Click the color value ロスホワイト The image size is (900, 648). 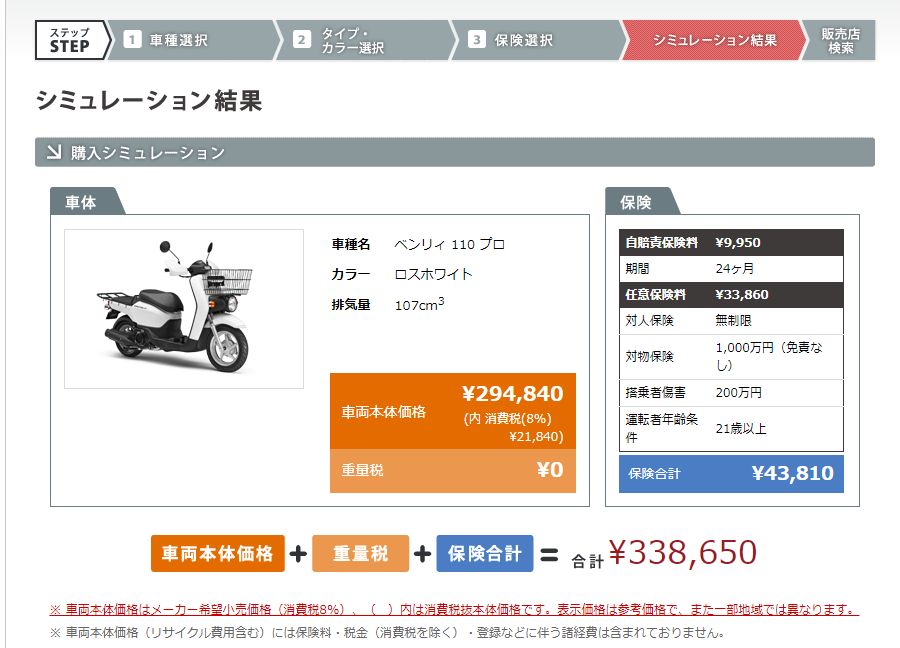[x=433, y=274]
